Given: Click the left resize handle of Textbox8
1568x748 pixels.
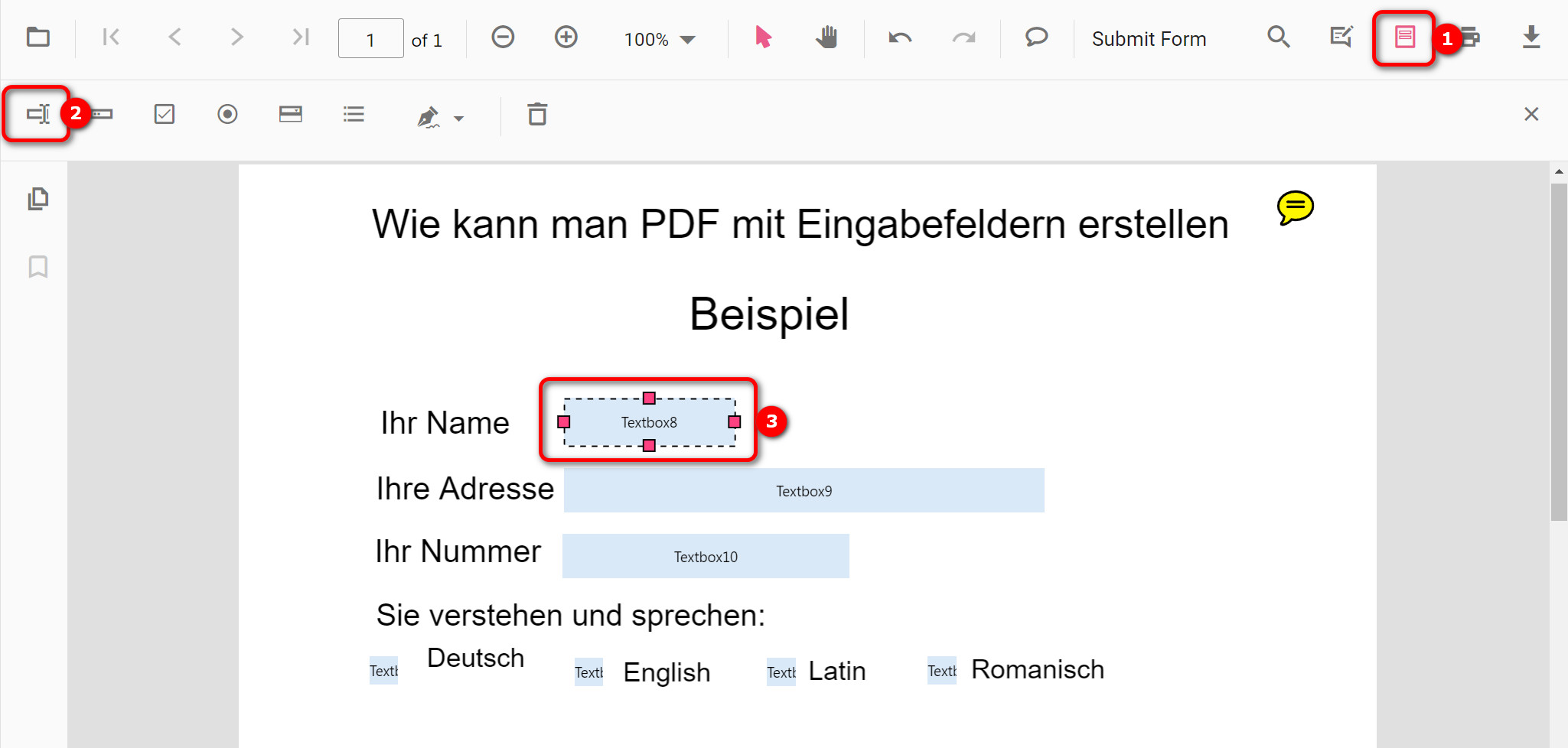Looking at the screenshot, I should coord(564,422).
